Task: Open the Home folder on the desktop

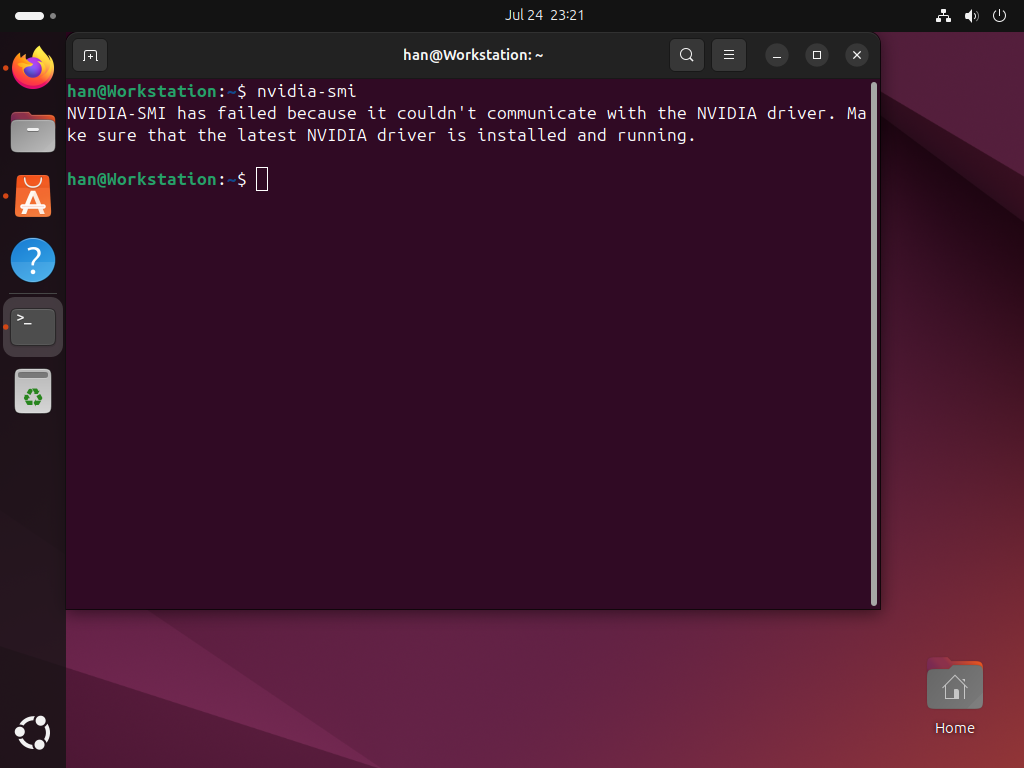Action: click(x=954, y=697)
